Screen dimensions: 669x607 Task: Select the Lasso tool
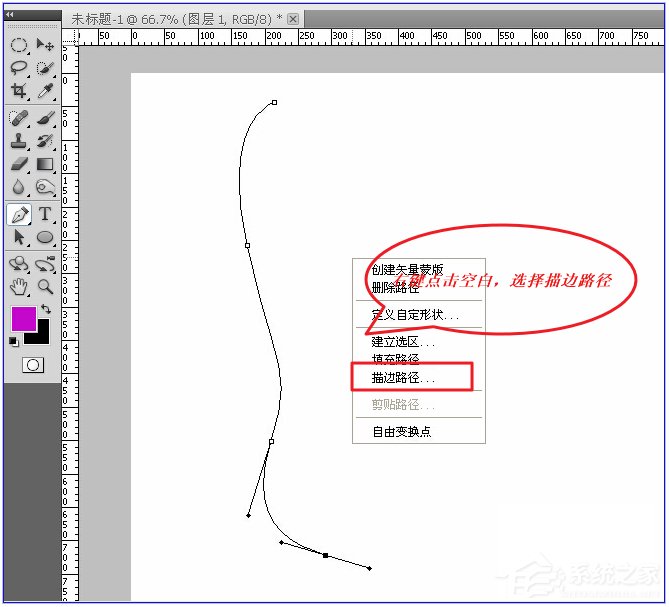pyautogui.click(x=18, y=68)
